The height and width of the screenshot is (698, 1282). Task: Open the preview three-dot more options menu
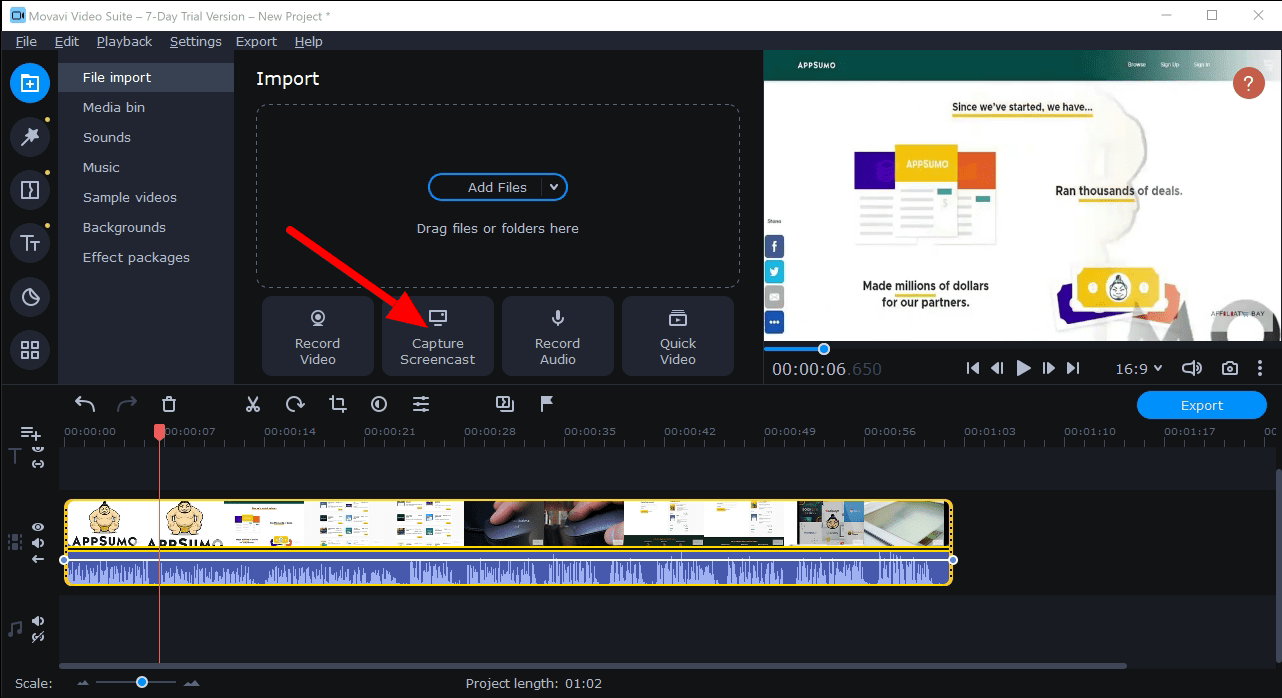tap(1260, 368)
